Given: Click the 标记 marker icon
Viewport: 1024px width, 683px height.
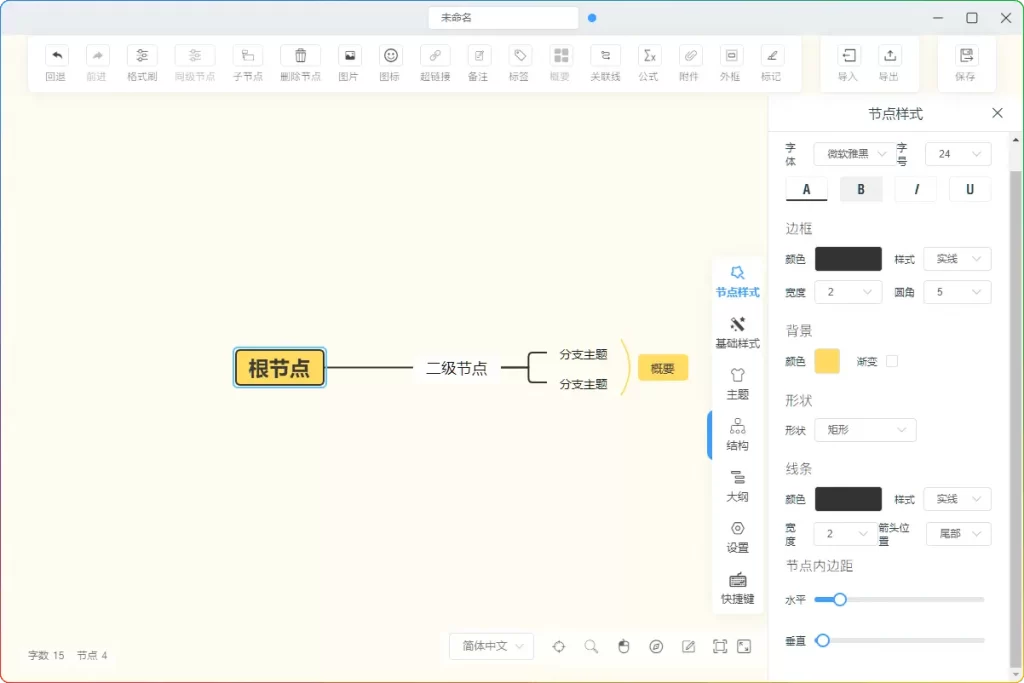Looking at the screenshot, I should [x=771, y=56].
